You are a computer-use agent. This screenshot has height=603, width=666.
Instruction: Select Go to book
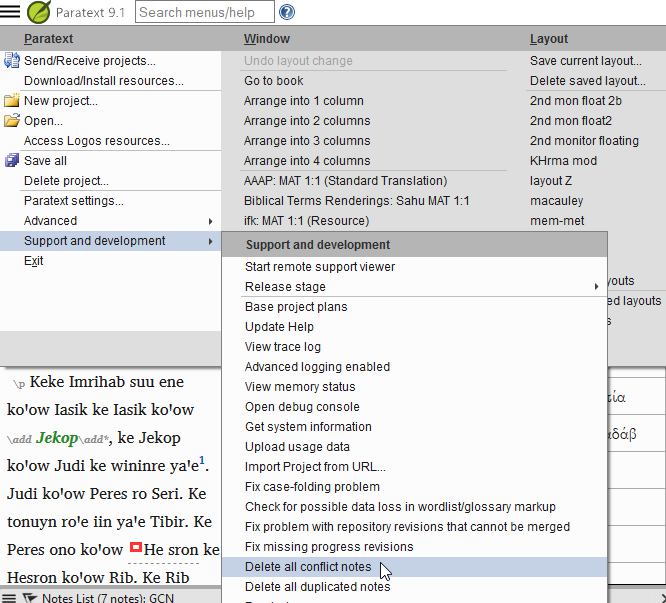pyautogui.click(x=274, y=81)
